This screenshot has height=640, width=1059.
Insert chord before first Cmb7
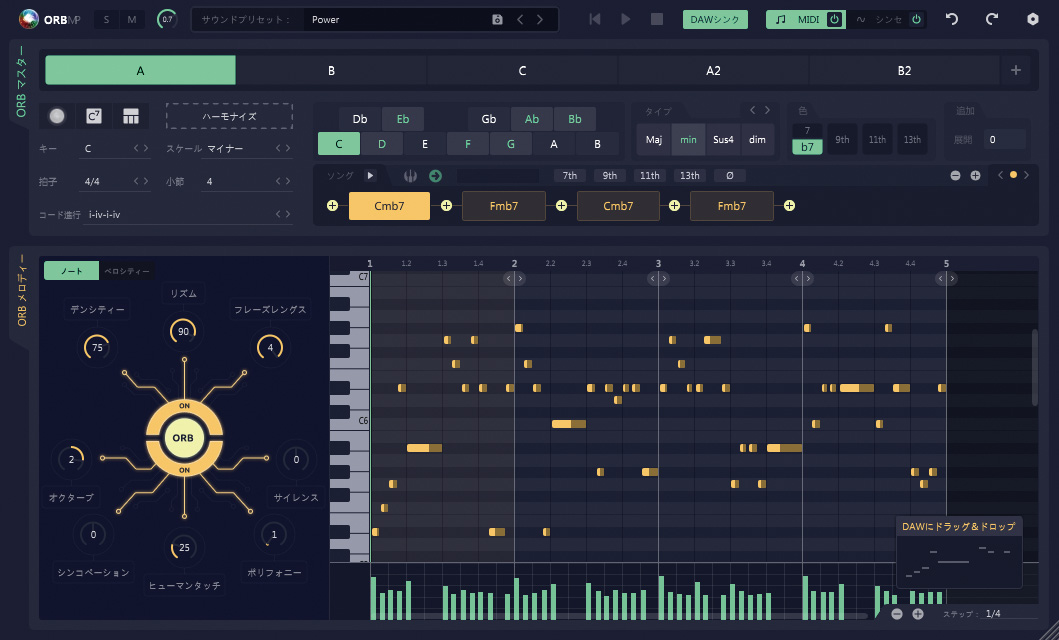point(332,206)
